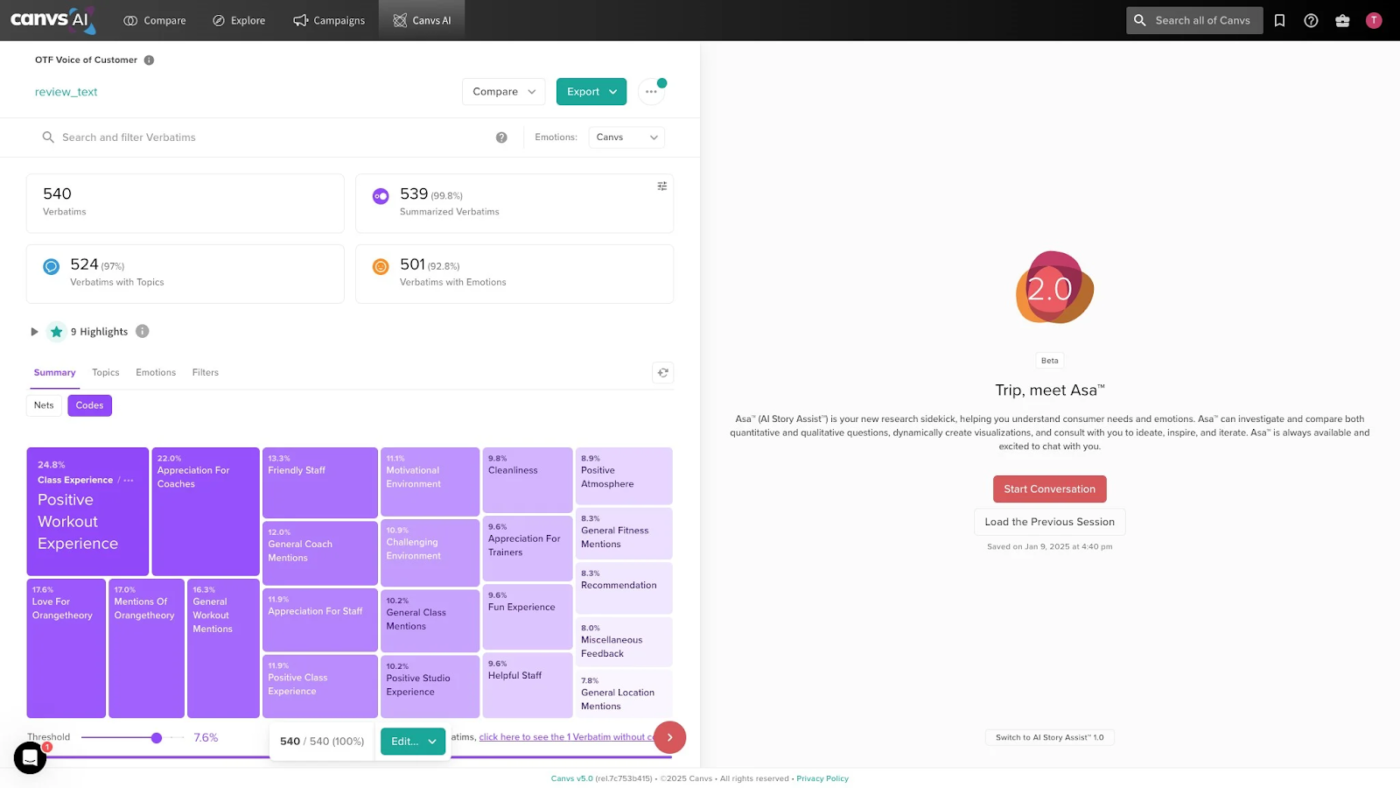Viewport: 1400px width, 788px height.
Task: Select the General Workout Mentions tile
Action: (223, 648)
